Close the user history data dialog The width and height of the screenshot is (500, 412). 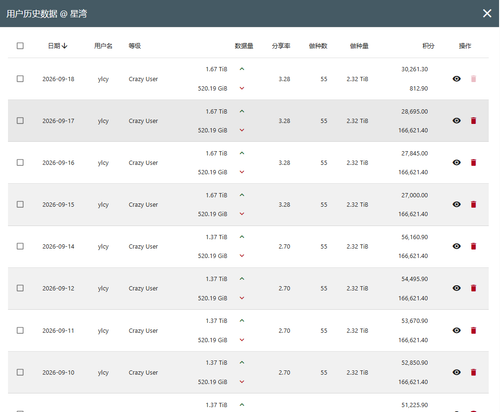click(x=487, y=13)
